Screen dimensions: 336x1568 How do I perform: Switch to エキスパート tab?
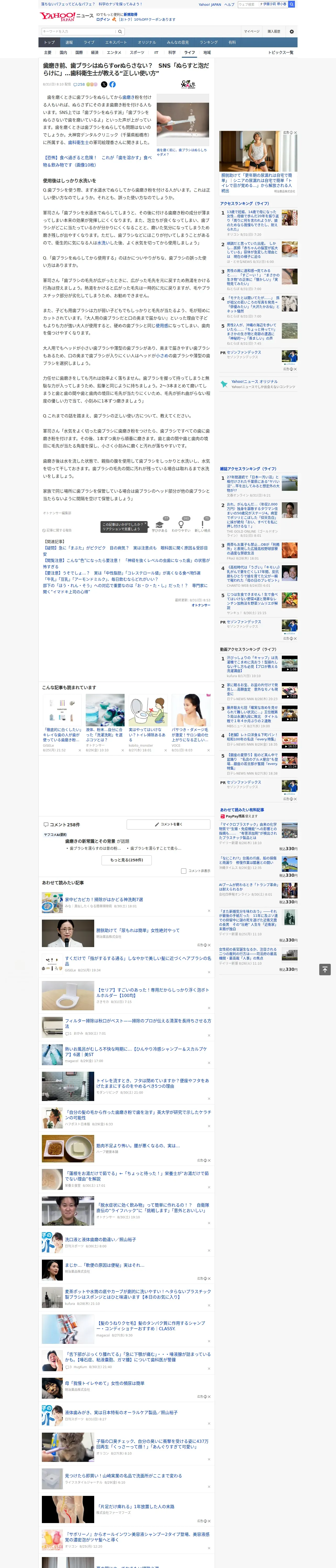(x=116, y=43)
